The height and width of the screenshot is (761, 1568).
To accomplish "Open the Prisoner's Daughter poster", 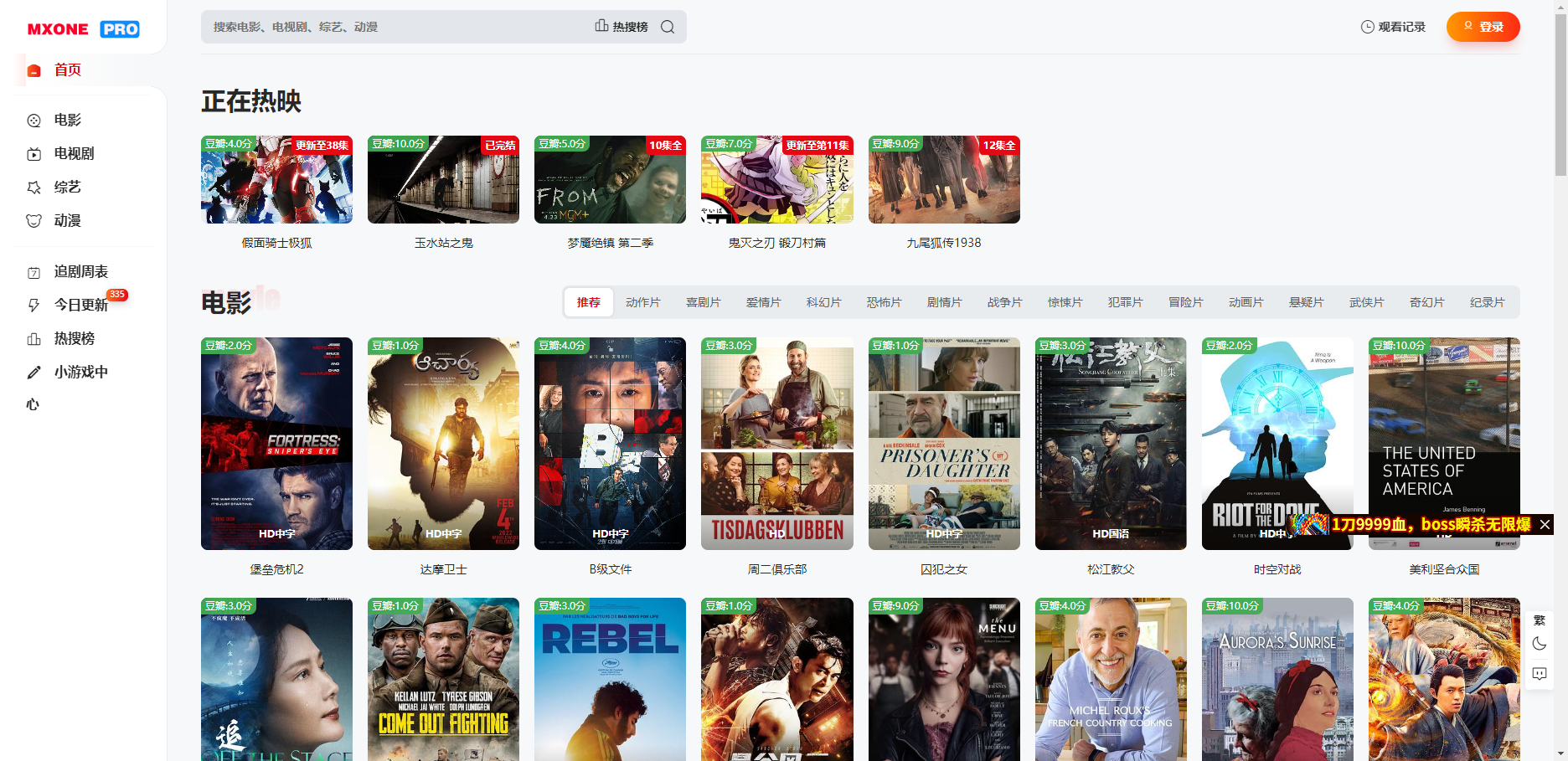I will point(944,444).
